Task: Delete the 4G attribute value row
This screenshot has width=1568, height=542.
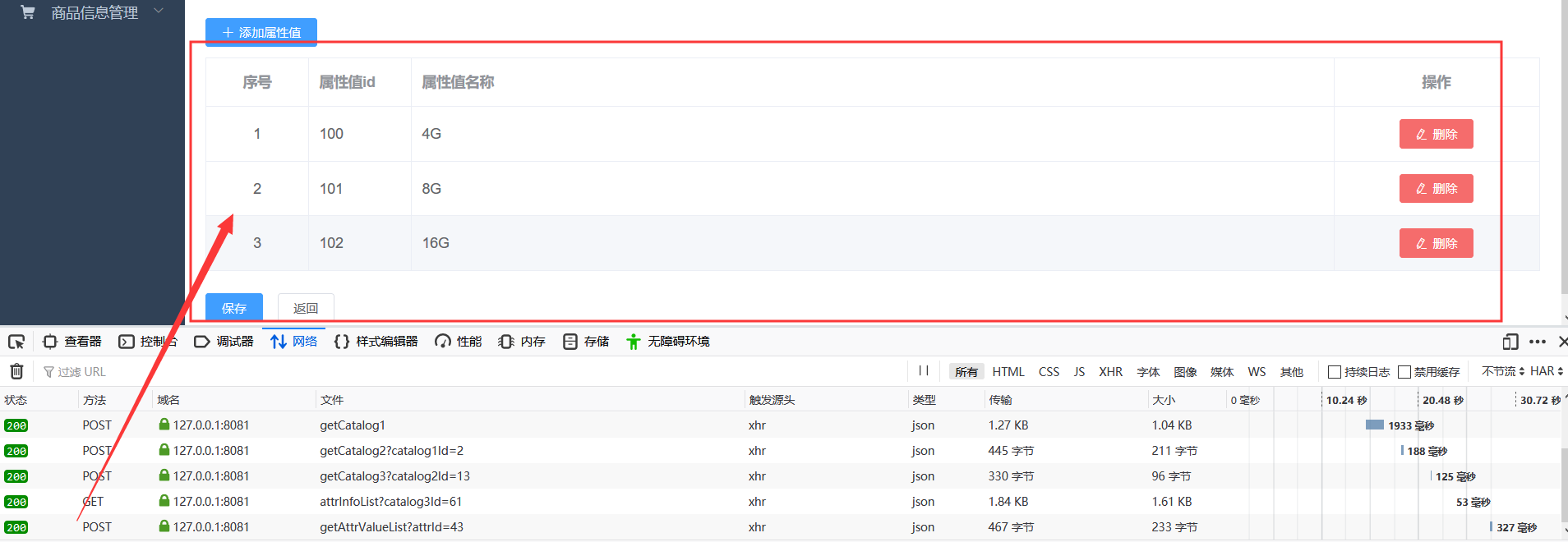Action: point(1436,134)
